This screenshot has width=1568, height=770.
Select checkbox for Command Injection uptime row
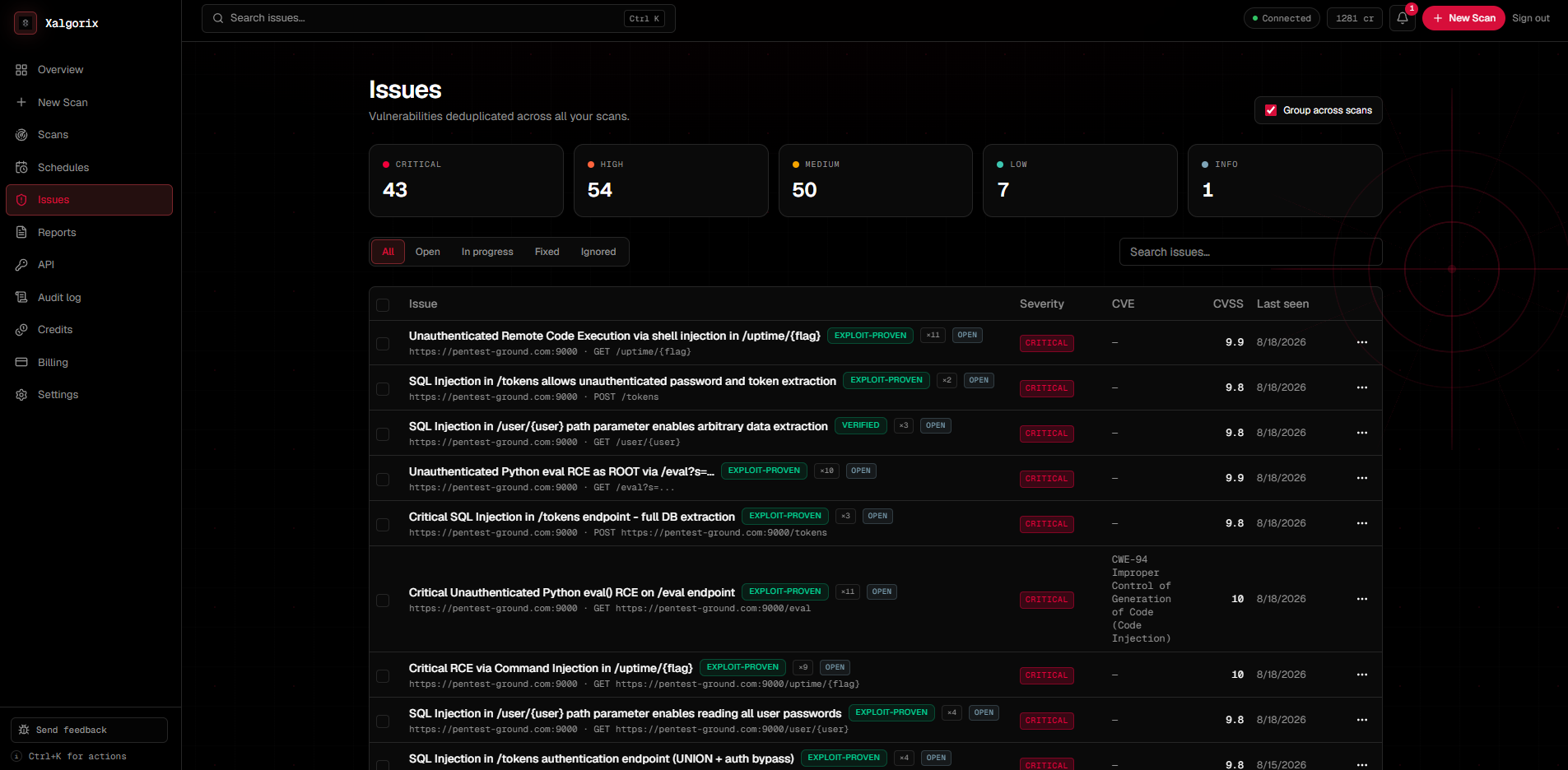point(383,676)
